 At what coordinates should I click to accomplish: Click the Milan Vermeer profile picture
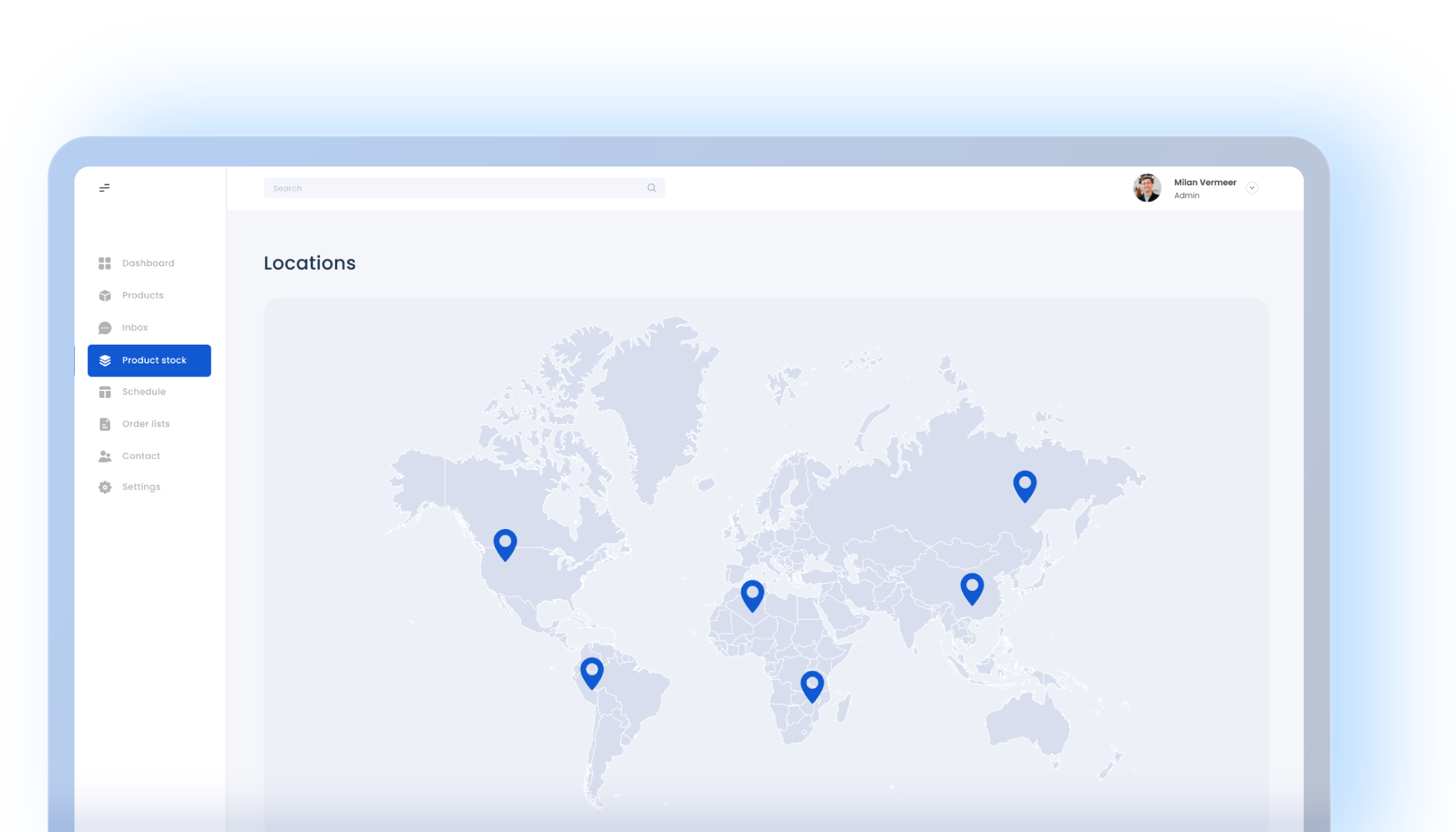click(1147, 187)
